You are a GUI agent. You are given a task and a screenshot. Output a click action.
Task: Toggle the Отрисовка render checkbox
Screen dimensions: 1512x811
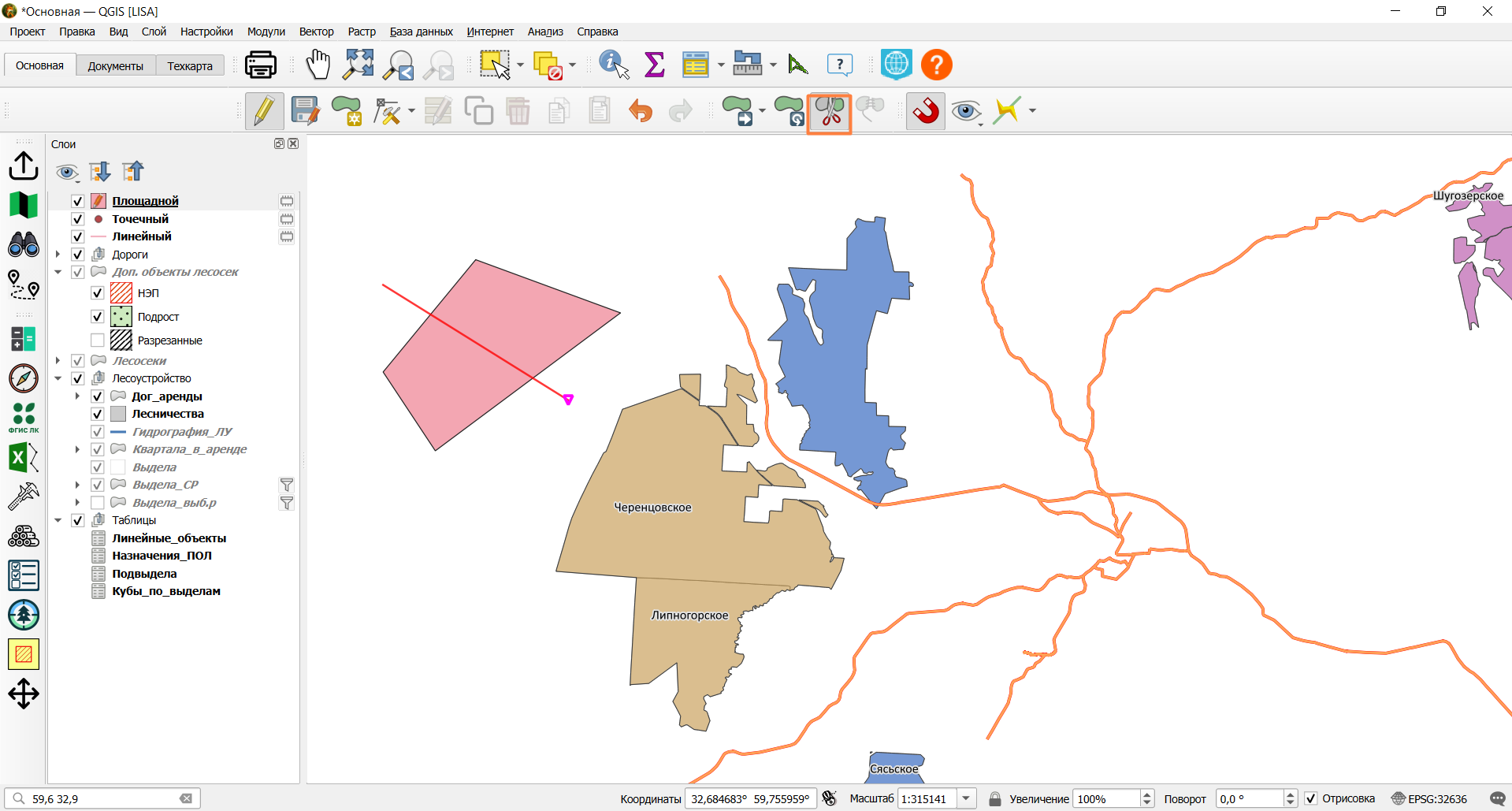1311,798
